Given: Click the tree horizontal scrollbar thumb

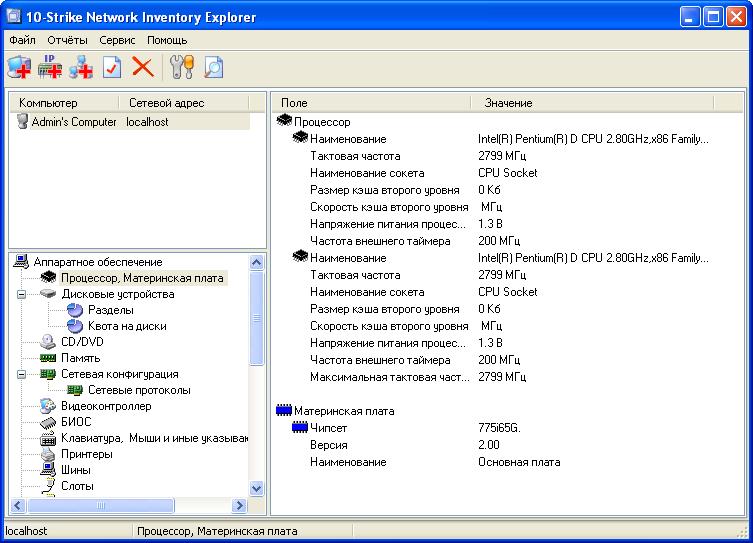Looking at the screenshot, I should [101, 505].
